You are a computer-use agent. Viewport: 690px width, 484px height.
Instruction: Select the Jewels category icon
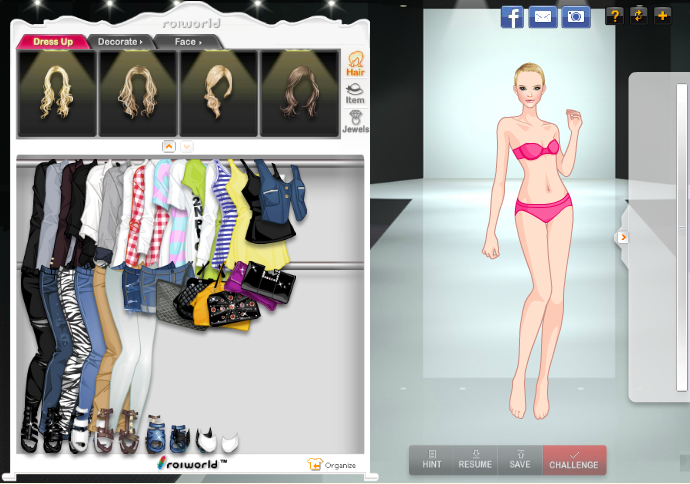[x=355, y=122]
